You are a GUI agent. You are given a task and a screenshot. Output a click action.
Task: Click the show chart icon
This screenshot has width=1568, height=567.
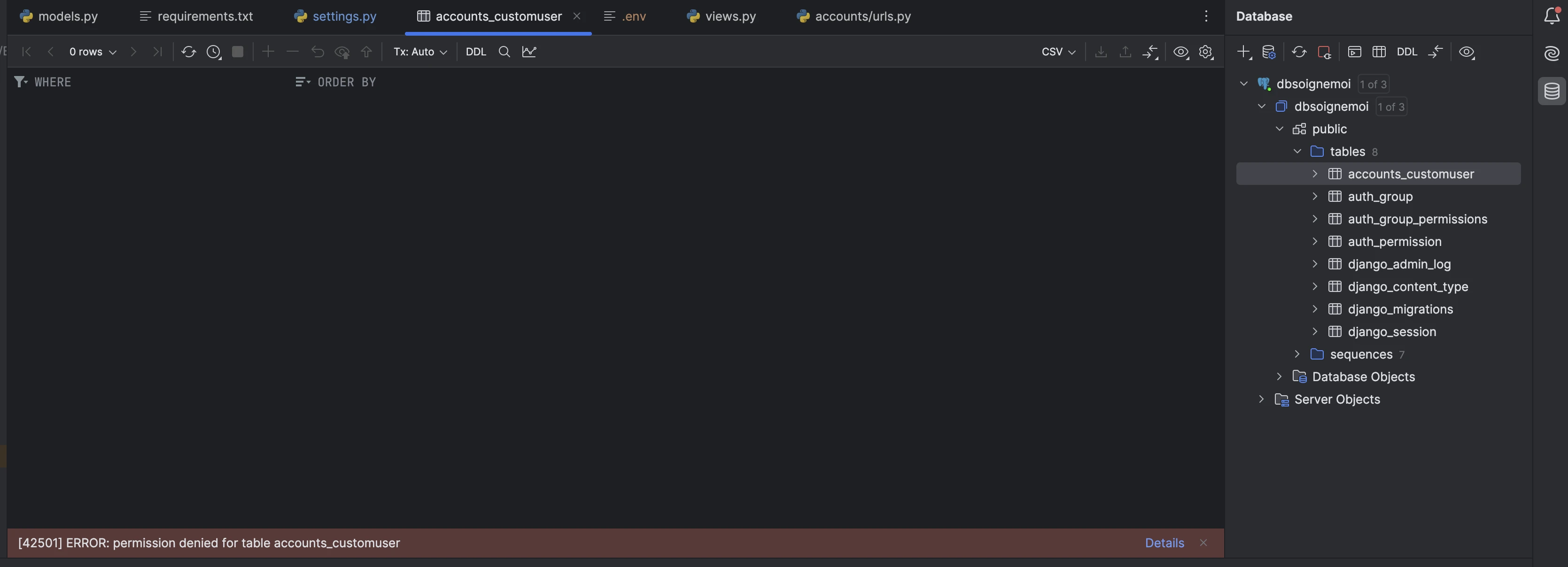coord(529,52)
